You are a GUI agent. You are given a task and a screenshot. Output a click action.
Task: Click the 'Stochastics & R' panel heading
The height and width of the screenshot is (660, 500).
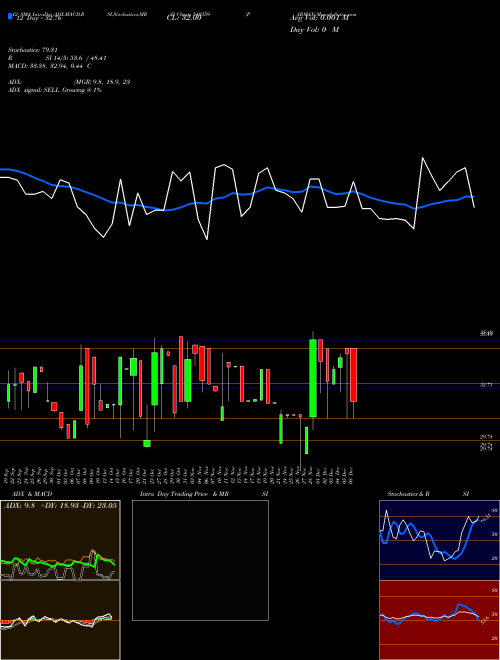[408, 494]
